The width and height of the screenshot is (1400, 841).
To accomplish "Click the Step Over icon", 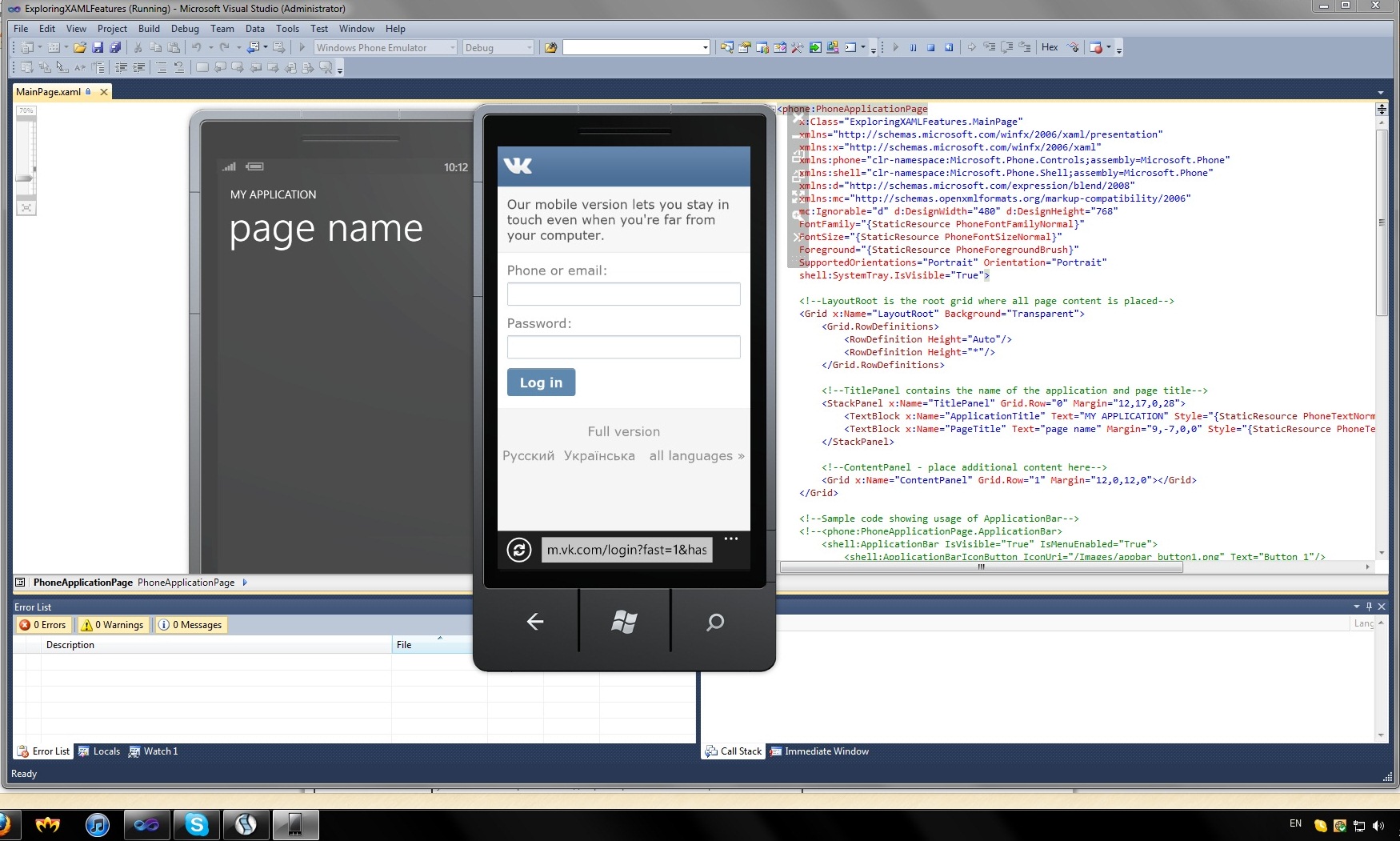I will [1007, 47].
